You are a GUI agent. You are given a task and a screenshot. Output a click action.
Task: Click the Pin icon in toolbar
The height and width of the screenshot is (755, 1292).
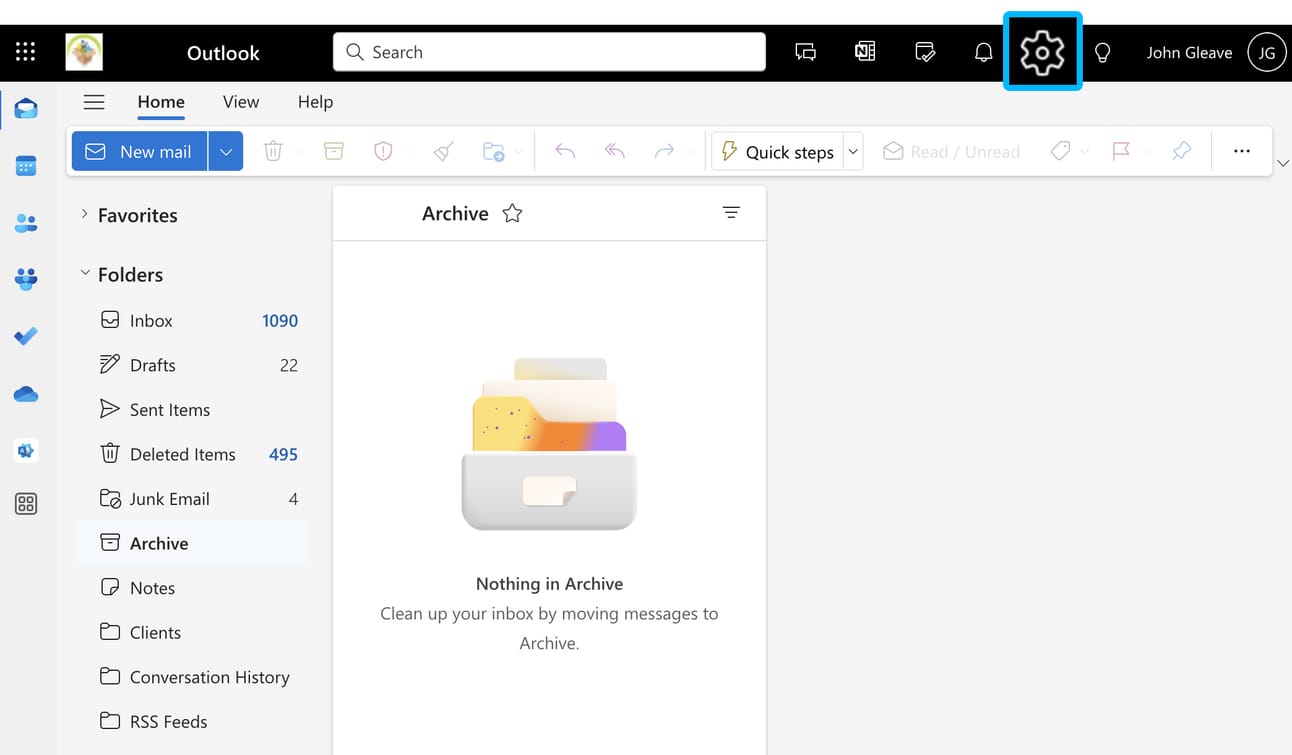[1182, 151]
